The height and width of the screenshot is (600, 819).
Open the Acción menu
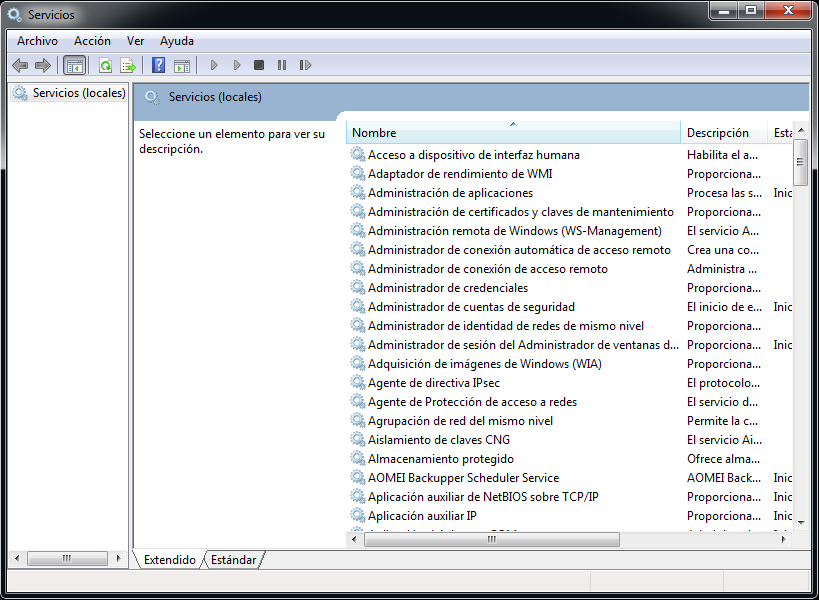[92, 41]
